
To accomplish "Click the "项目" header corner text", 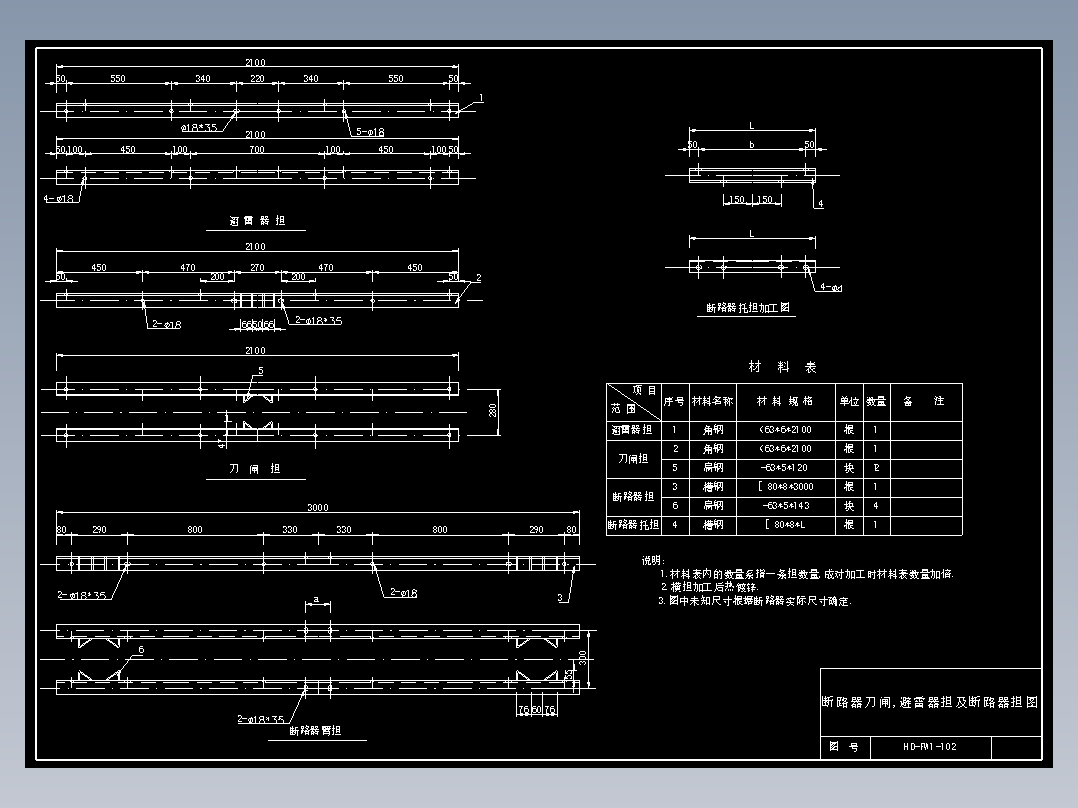I will 645,391.
